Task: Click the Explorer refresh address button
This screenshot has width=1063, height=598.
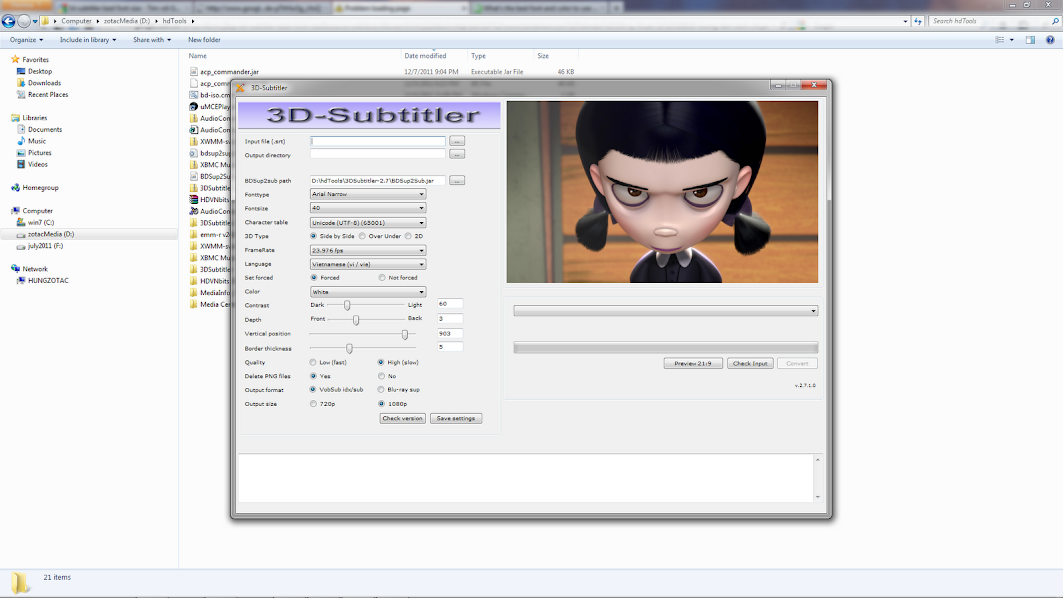Action: 918,21
